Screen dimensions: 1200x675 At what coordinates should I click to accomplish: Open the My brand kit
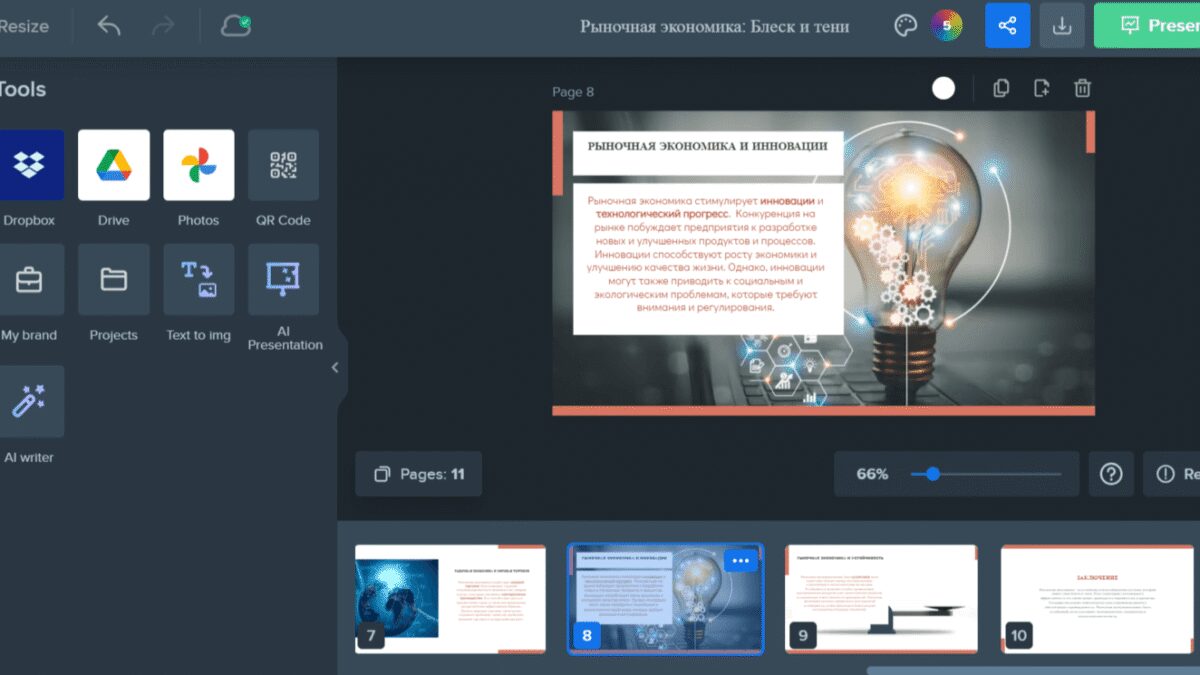(29, 280)
